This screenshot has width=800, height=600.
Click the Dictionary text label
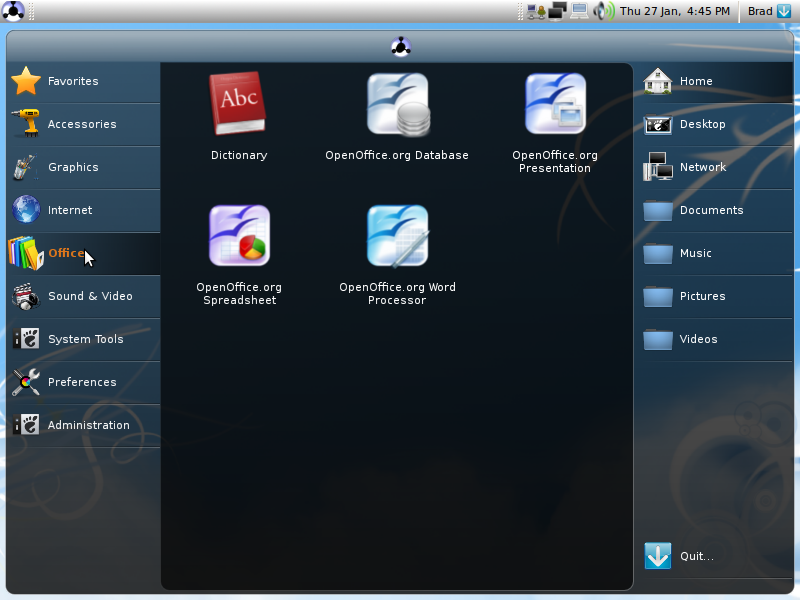pos(239,155)
